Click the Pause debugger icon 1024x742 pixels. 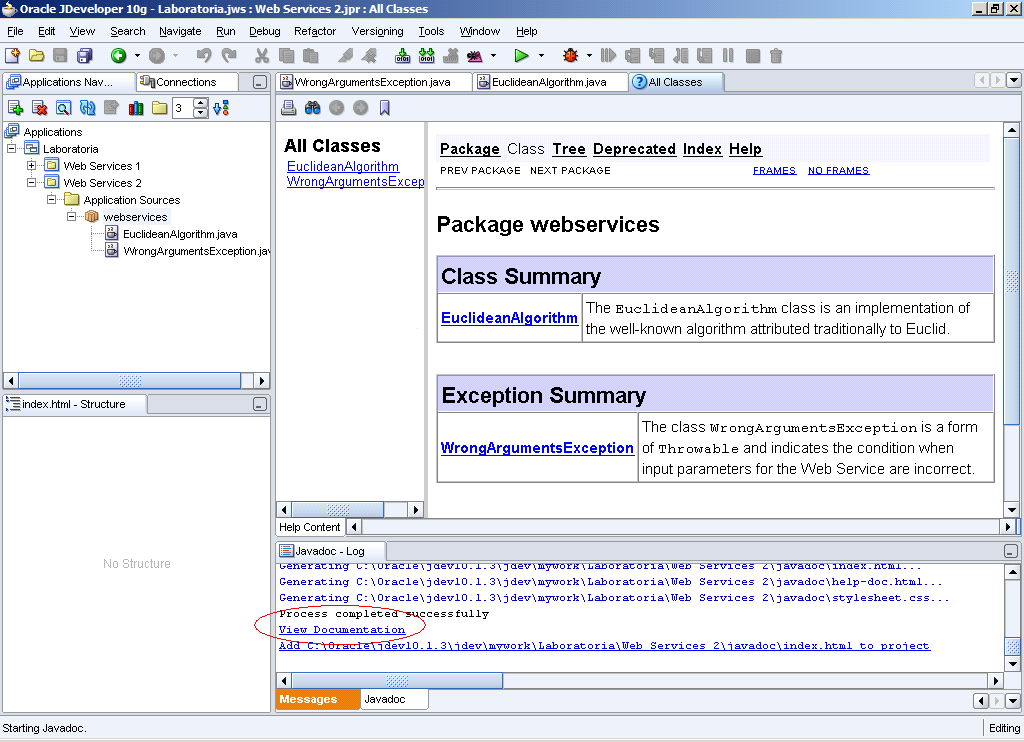pos(728,56)
